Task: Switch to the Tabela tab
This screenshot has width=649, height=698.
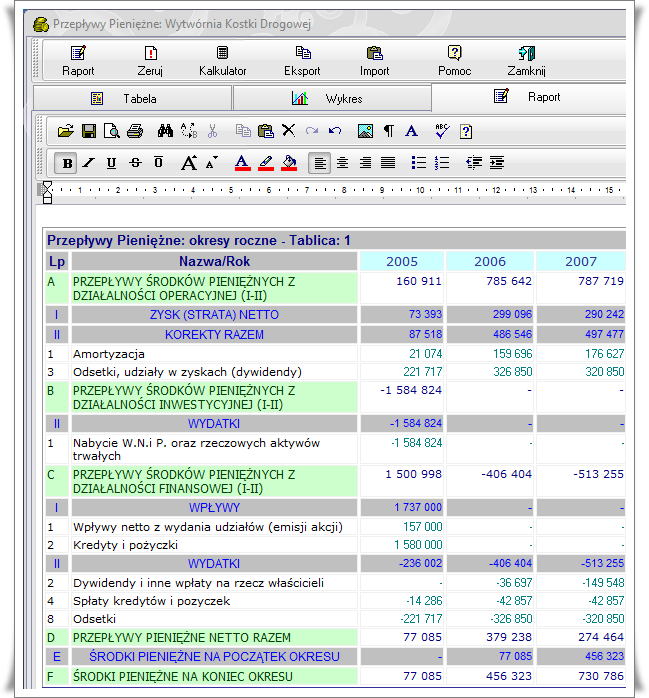Action: [x=132, y=98]
